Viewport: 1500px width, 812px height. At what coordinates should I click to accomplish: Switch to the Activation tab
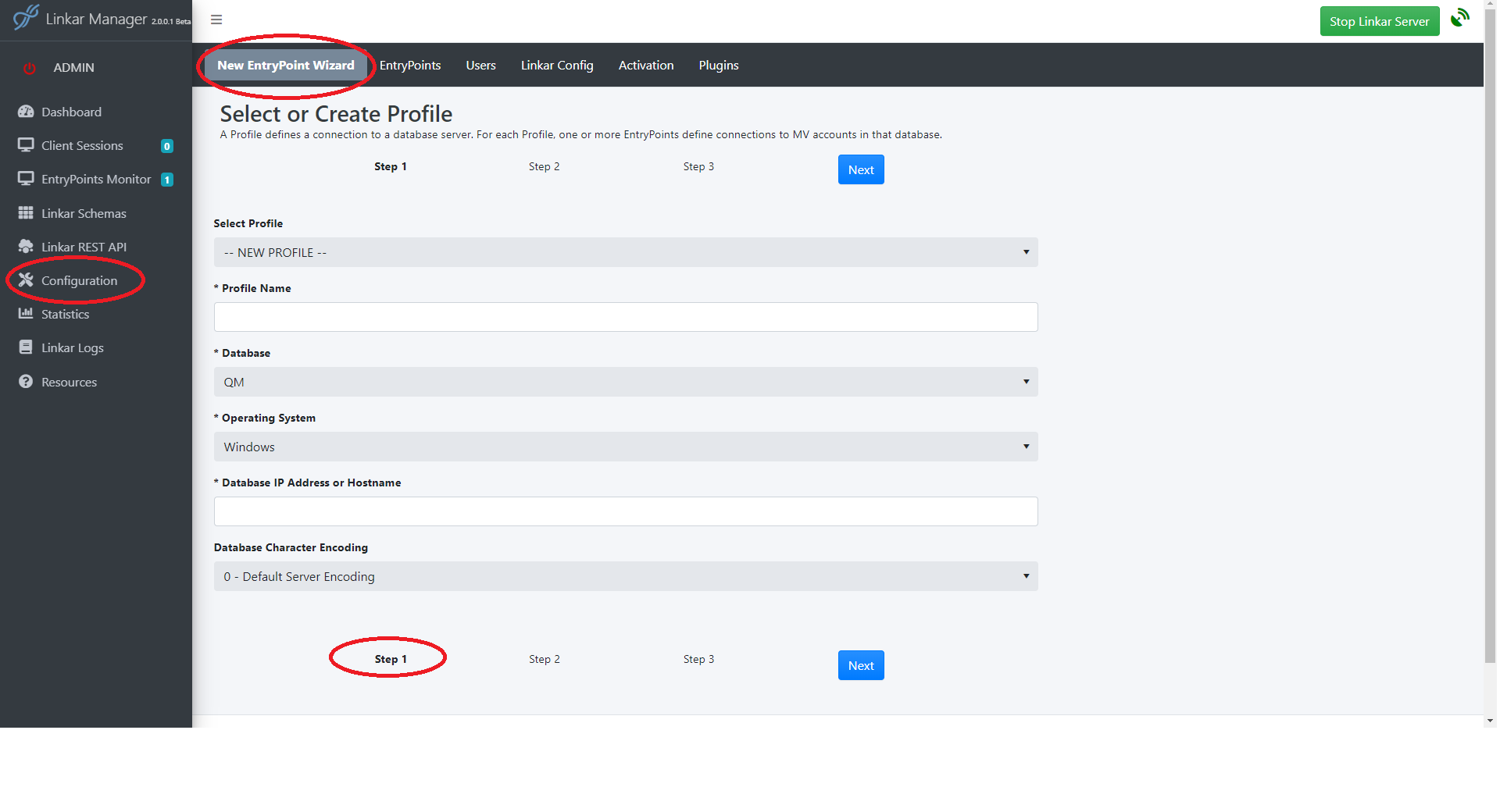(x=646, y=66)
